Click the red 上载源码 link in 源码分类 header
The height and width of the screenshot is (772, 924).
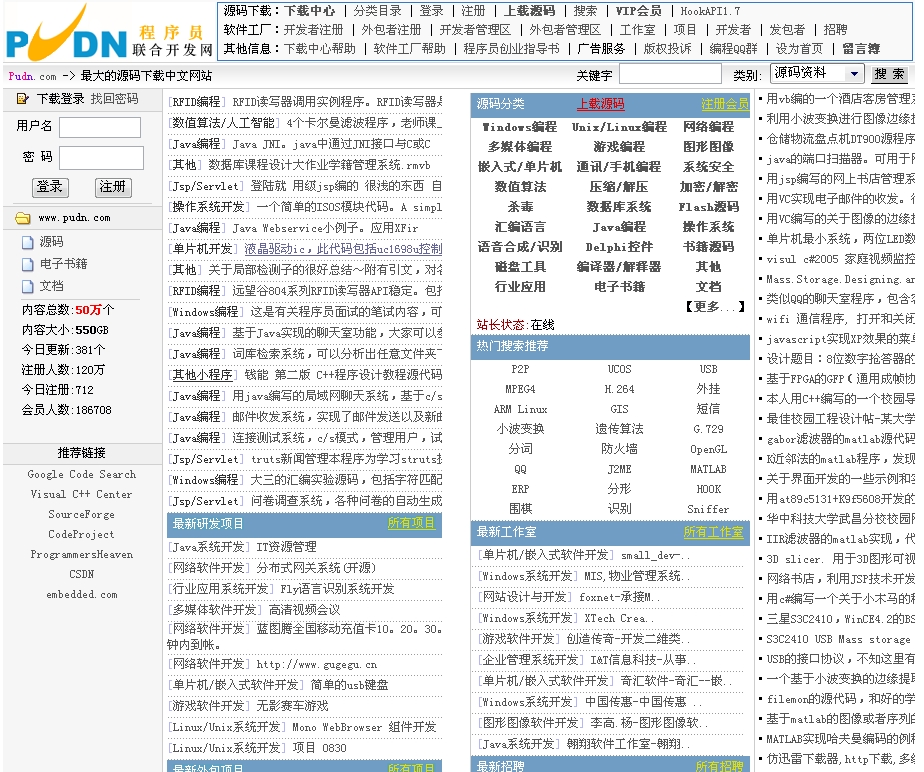coord(600,104)
